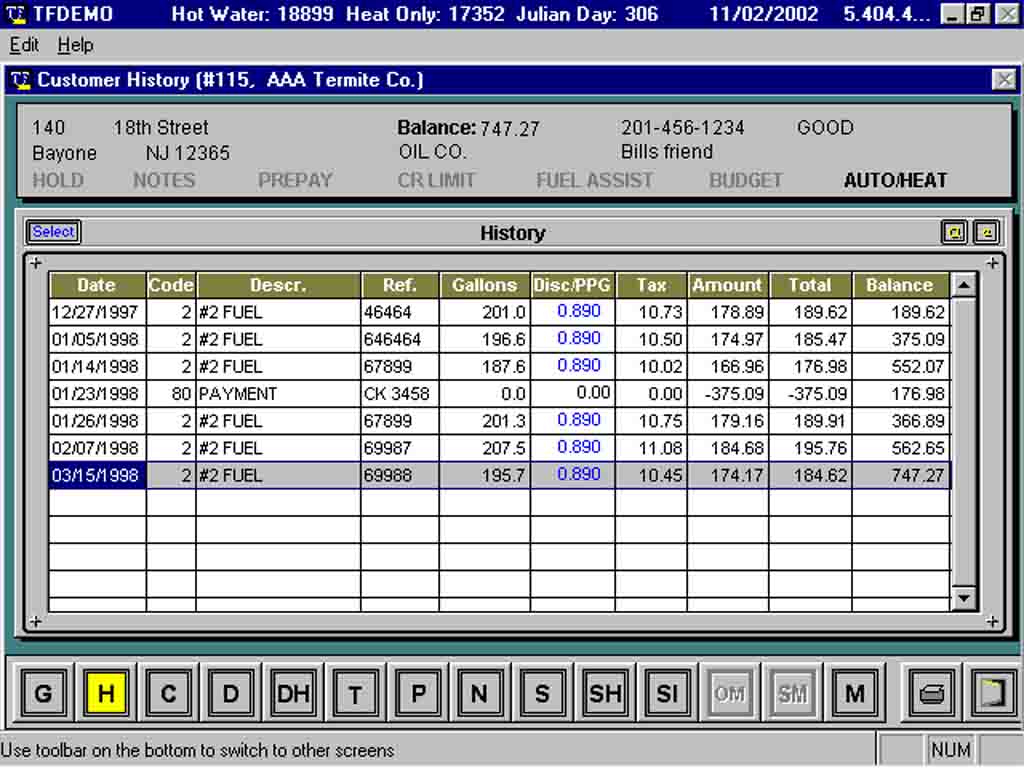Open the SI screen from the toolbar
The image size is (1024, 768).
(x=666, y=691)
